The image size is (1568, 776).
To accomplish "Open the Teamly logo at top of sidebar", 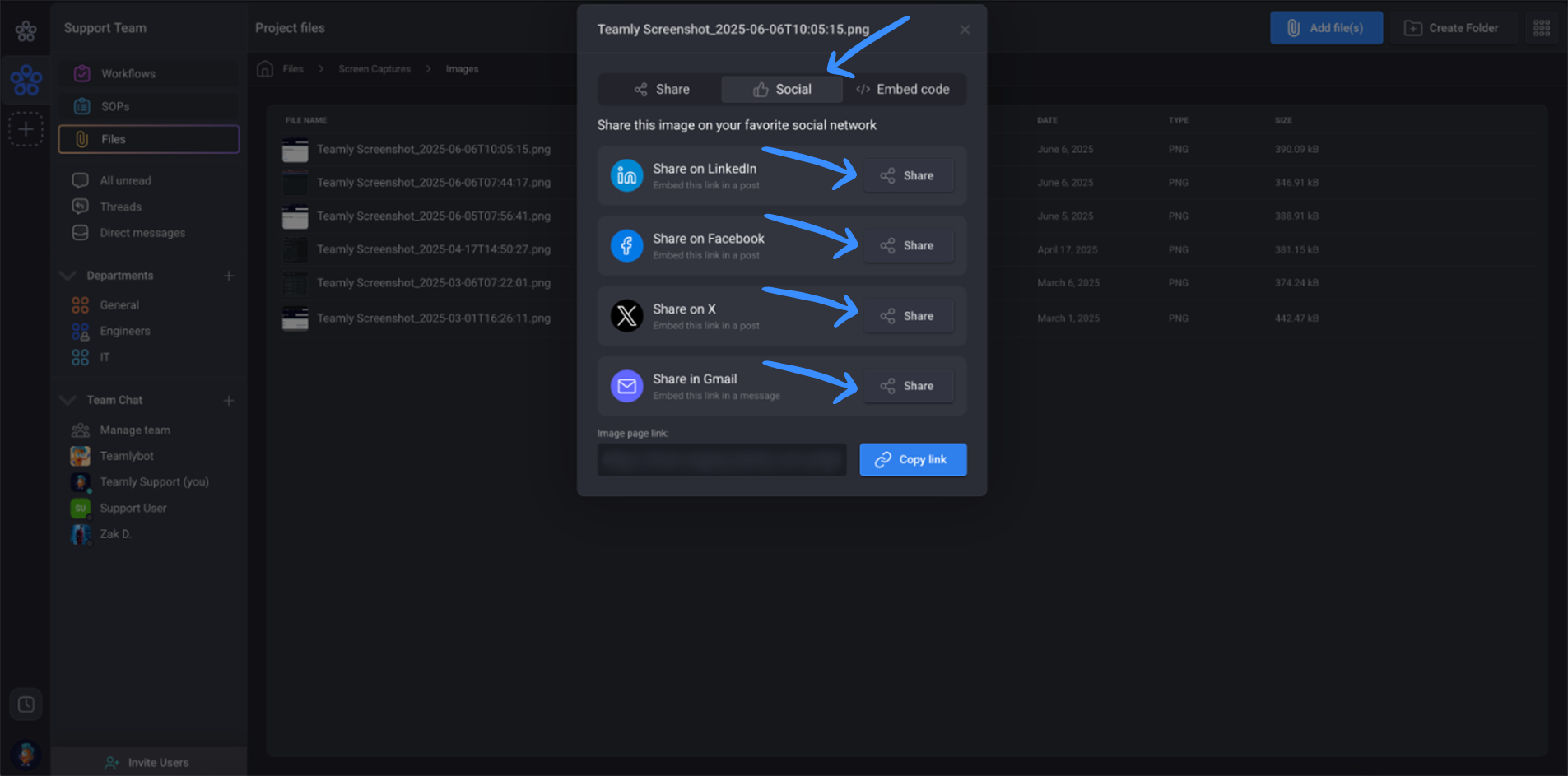I will [26, 31].
